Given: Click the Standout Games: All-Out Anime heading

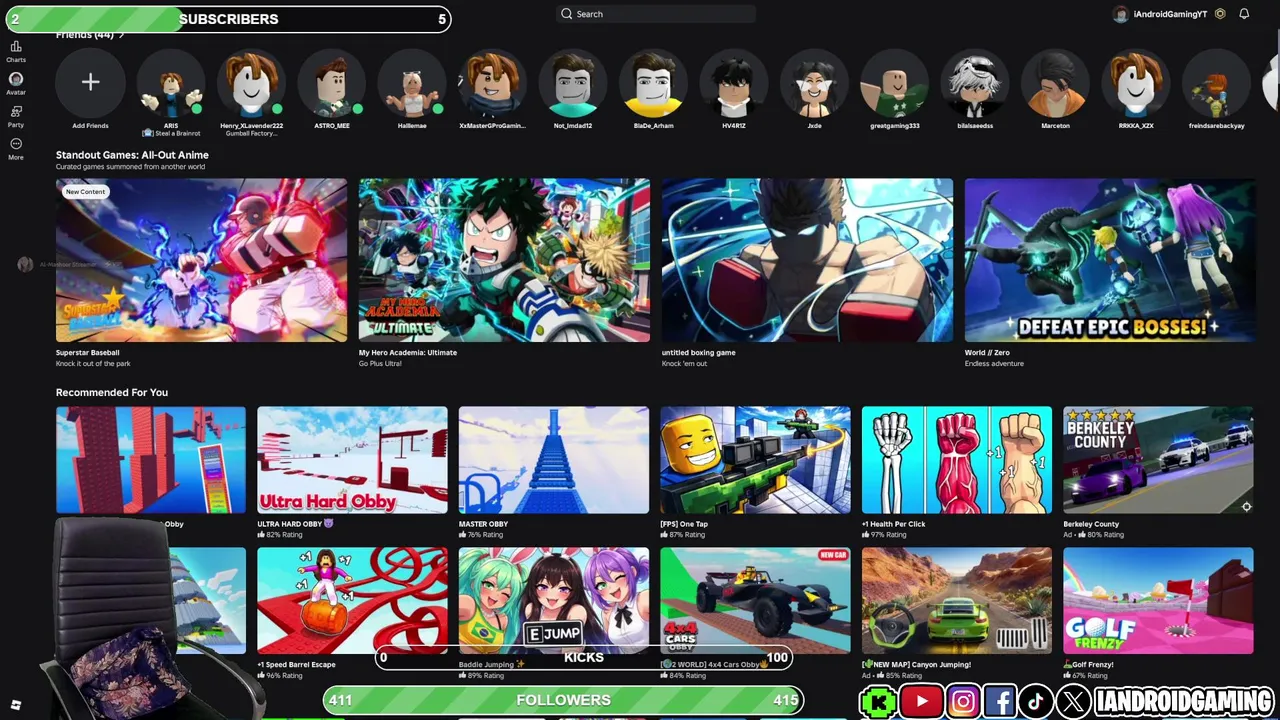Looking at the screenshot, I should pos(132,155).
